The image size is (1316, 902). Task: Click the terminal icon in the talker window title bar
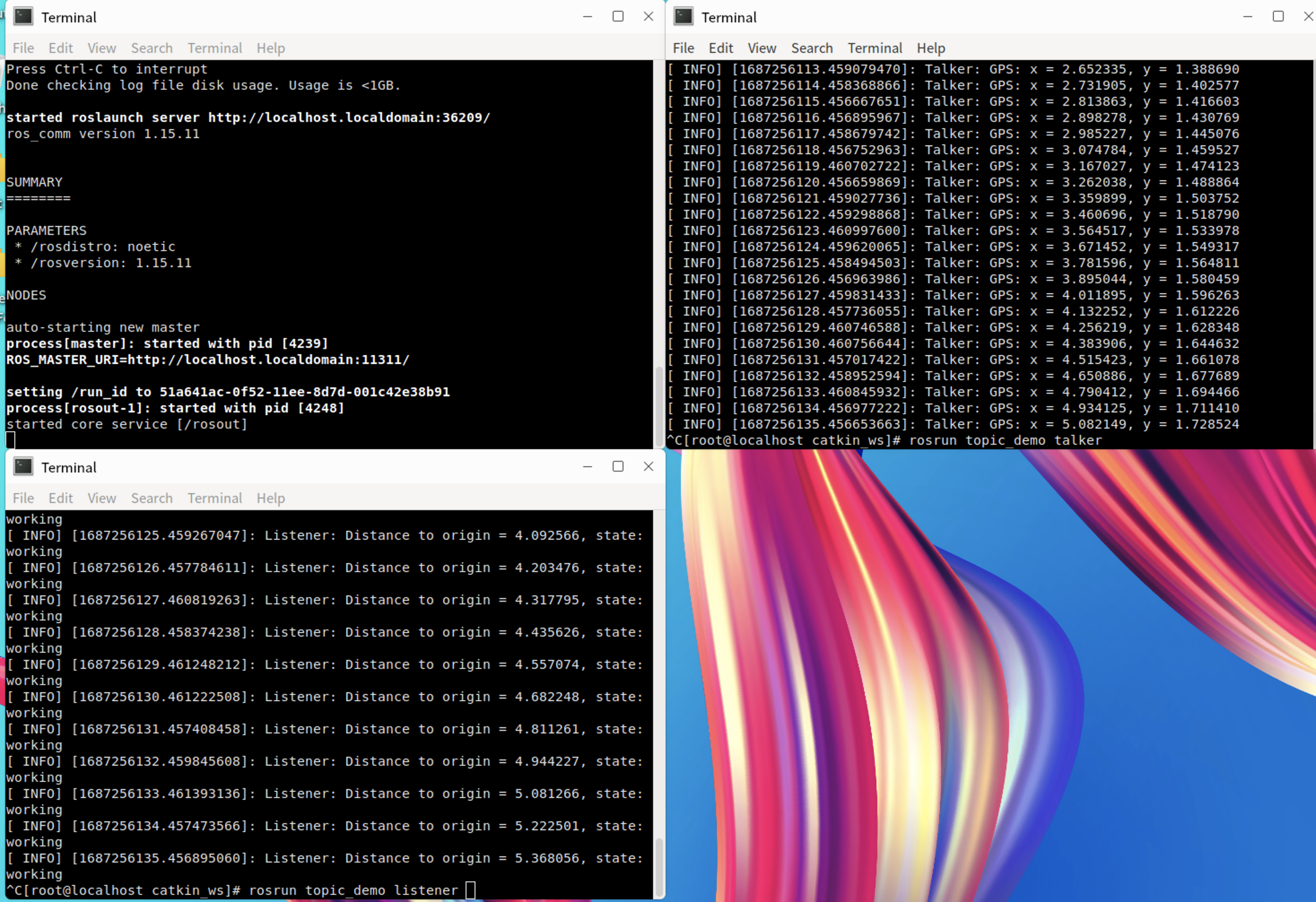(x=684, y=17)
